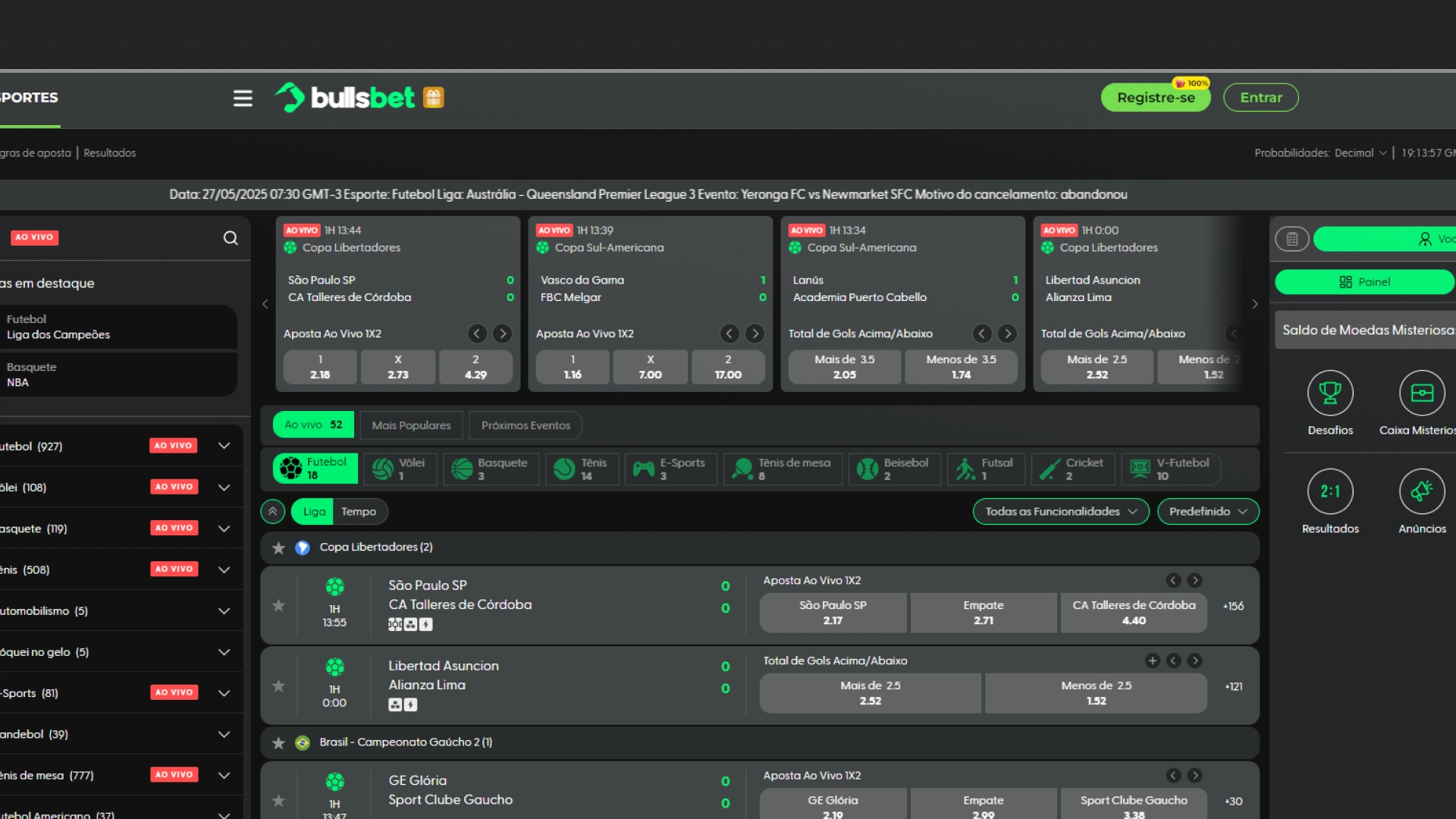Select the Tênis sport filter tab

click(581, 469)
